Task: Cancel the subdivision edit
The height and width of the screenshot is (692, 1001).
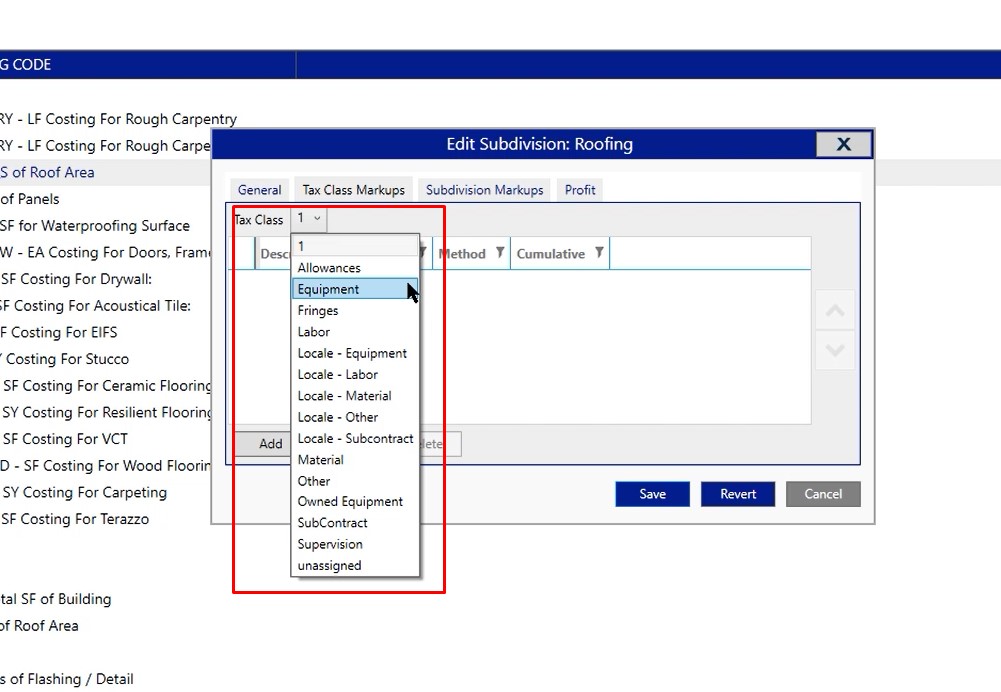Action: 823,494
